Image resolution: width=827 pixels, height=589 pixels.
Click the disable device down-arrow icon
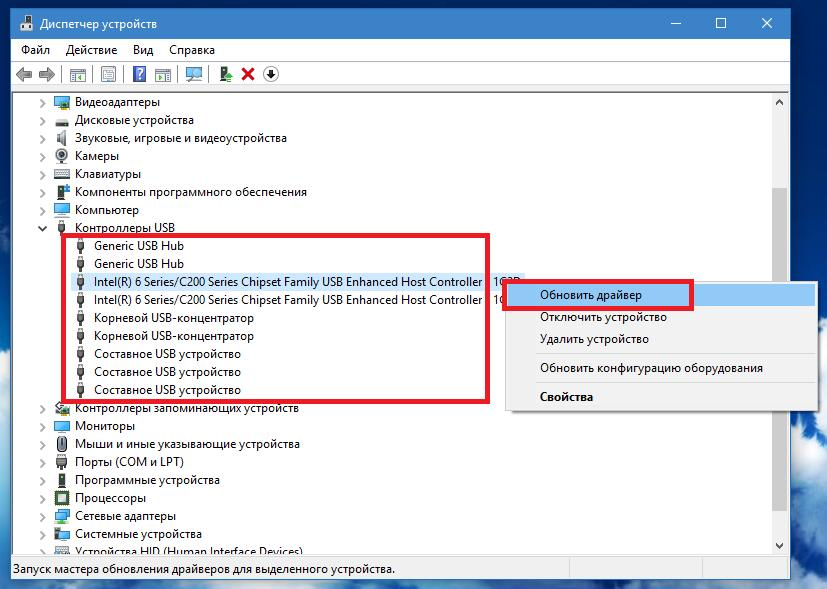coord(271,74)
